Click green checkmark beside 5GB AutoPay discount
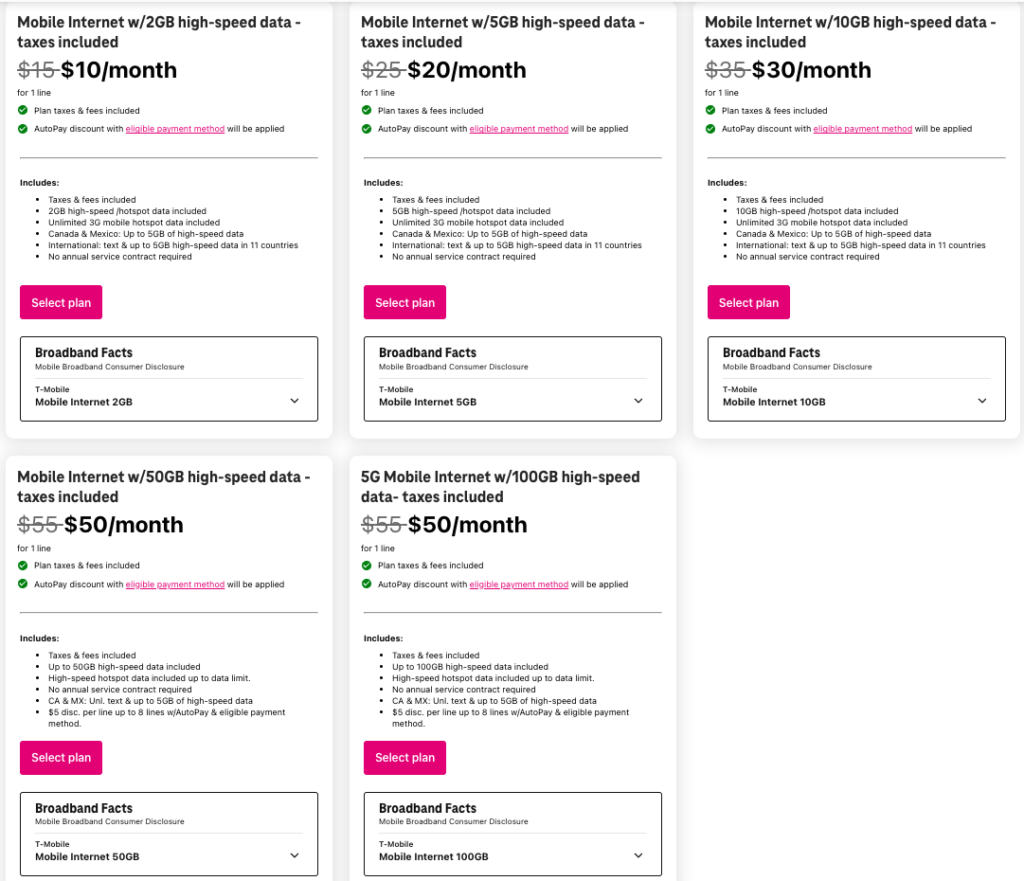1024x881 pixels. pyautogui.click(x=366, y=129)
